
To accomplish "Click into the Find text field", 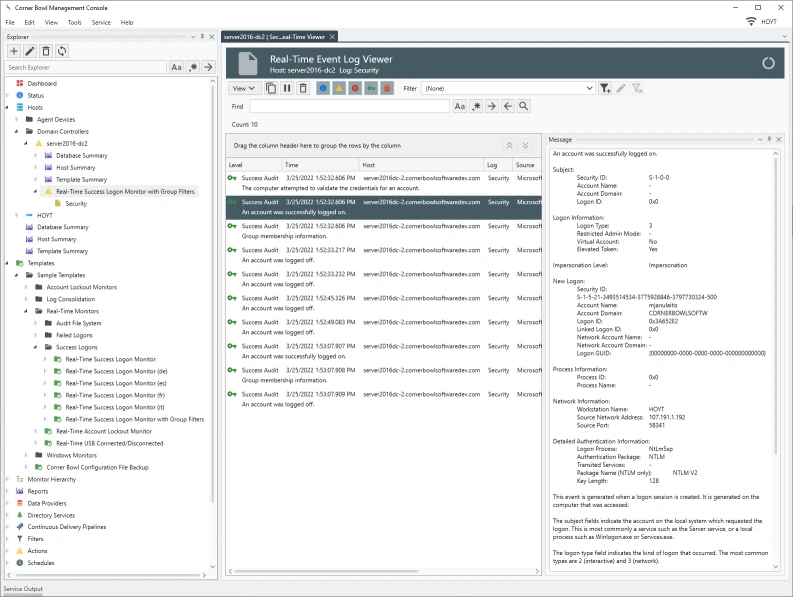I will (x=349, y=106).
